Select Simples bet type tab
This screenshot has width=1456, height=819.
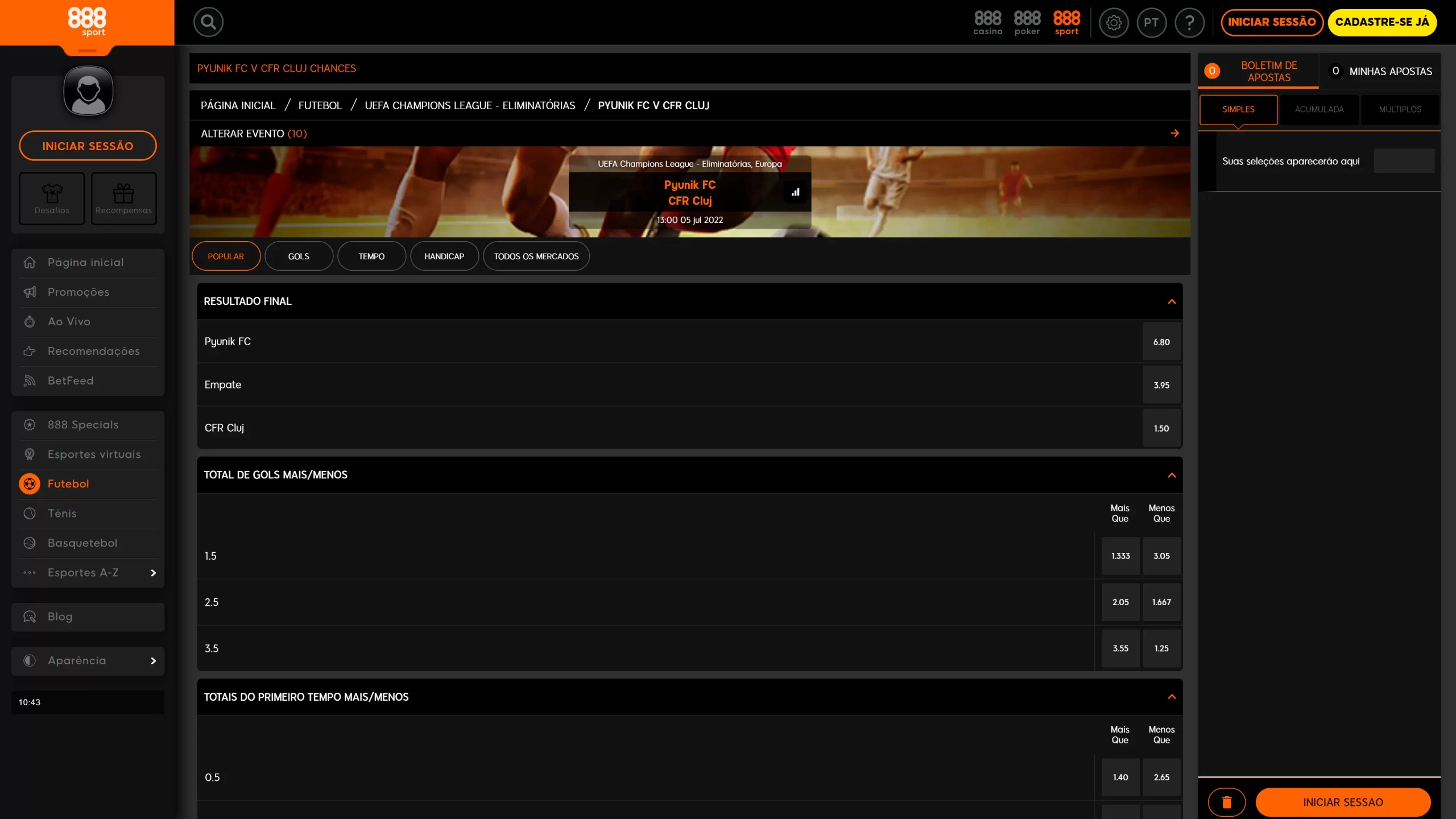(1238, 109)
